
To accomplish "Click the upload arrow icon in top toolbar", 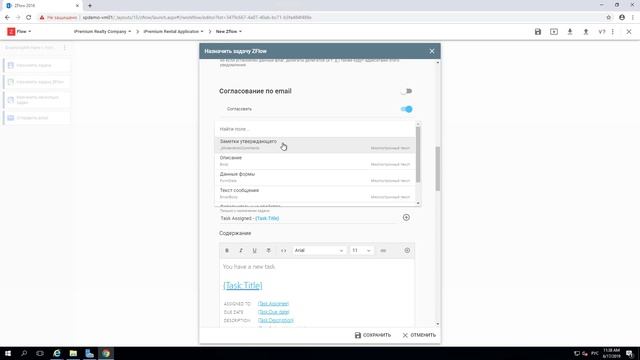I will pos(586,31).
